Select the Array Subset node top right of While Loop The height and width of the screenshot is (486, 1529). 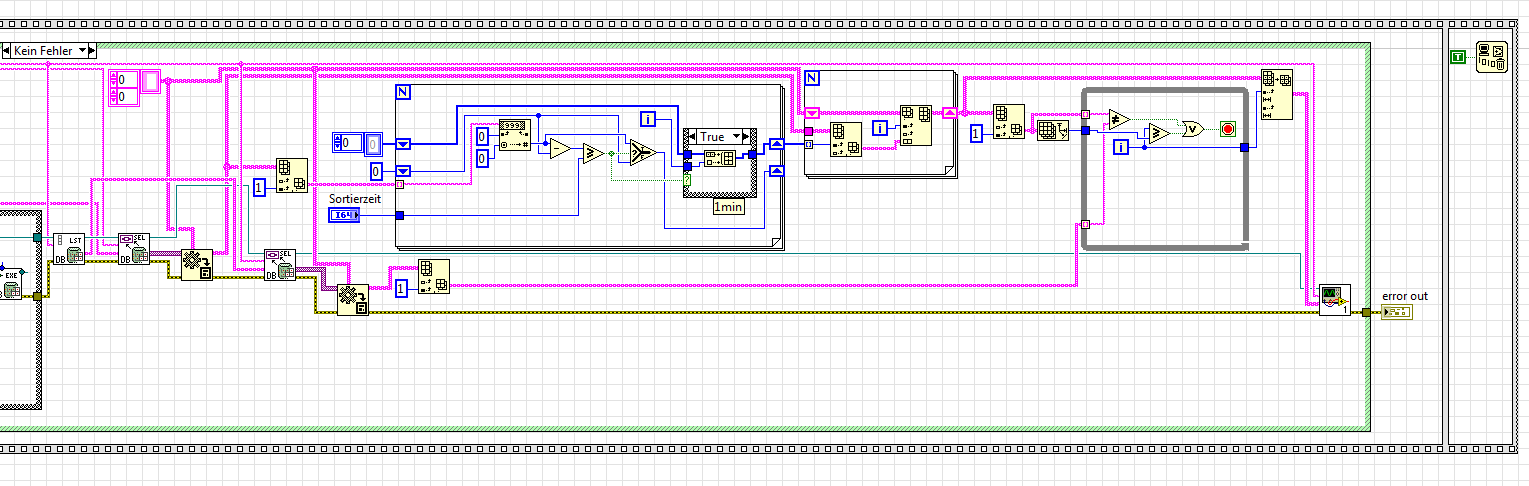tap(1276, 93)
